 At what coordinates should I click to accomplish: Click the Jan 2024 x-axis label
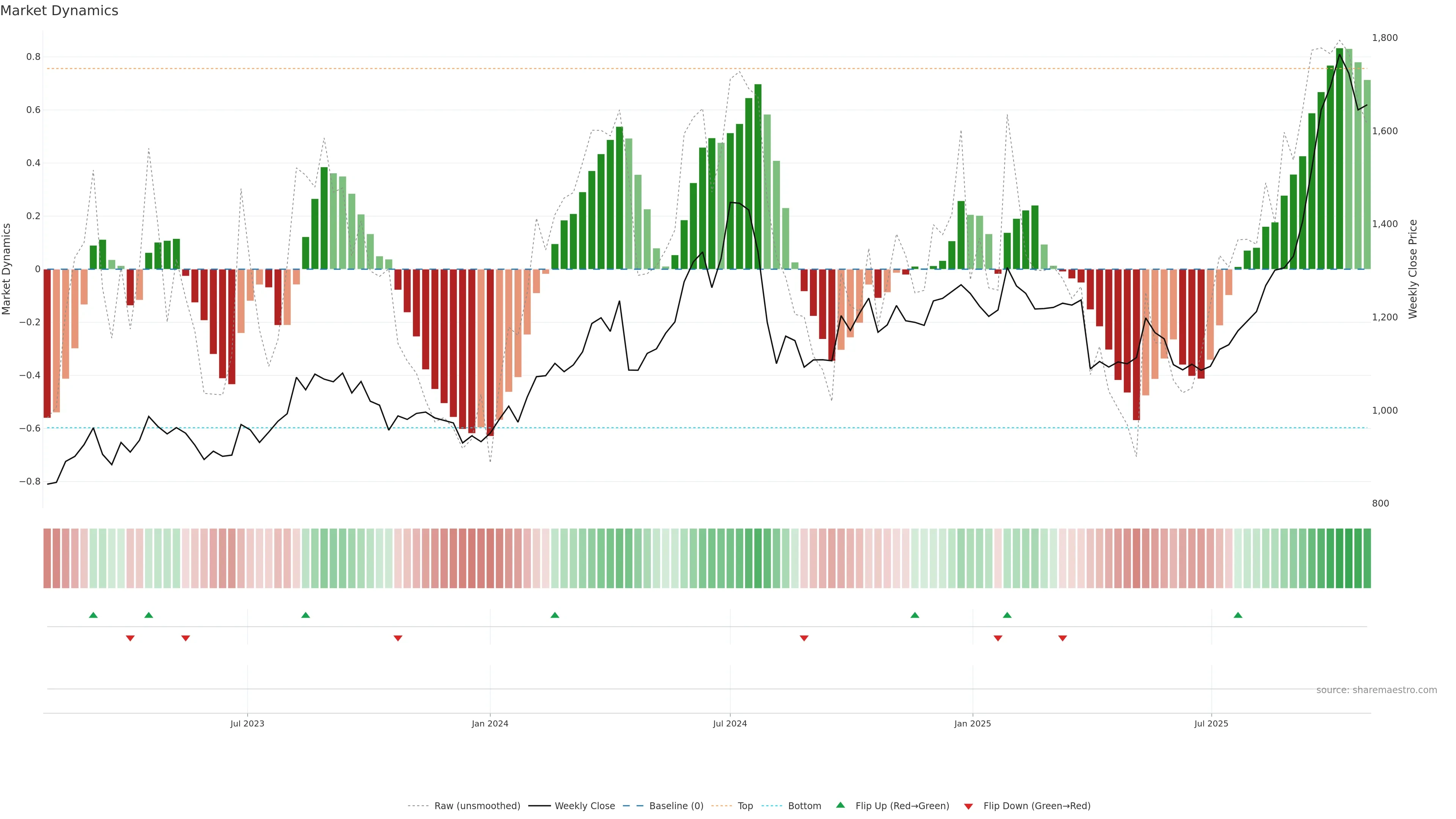[490, 723]
